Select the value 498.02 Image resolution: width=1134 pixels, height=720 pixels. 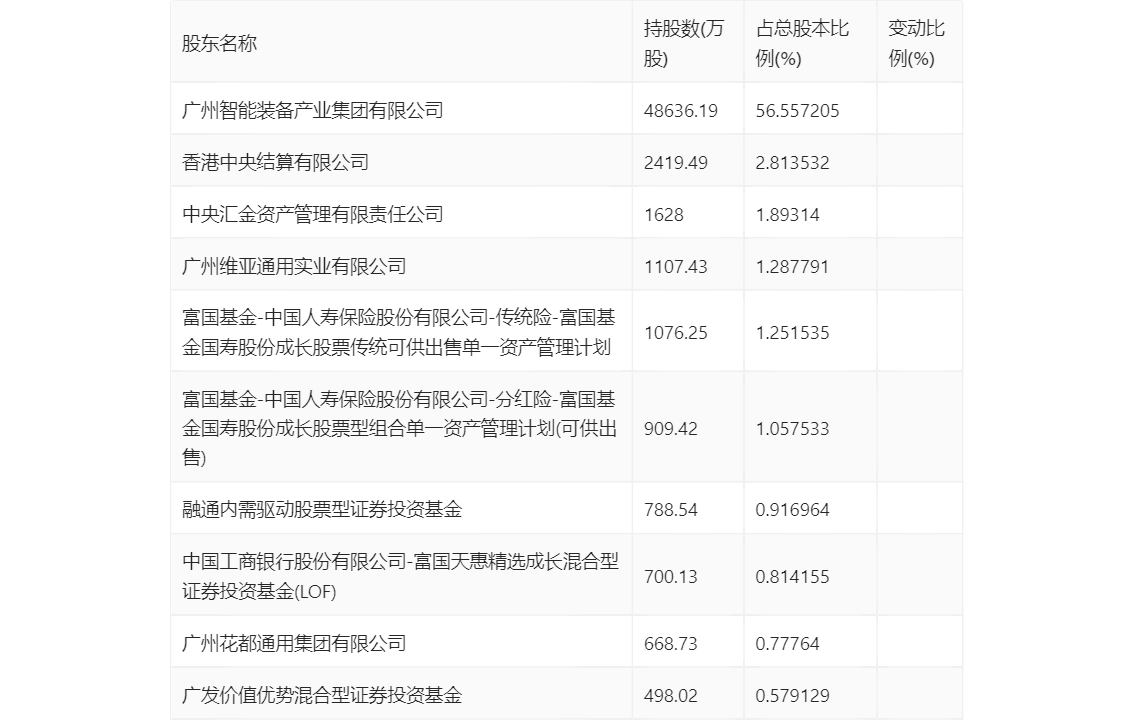[670, 695]
